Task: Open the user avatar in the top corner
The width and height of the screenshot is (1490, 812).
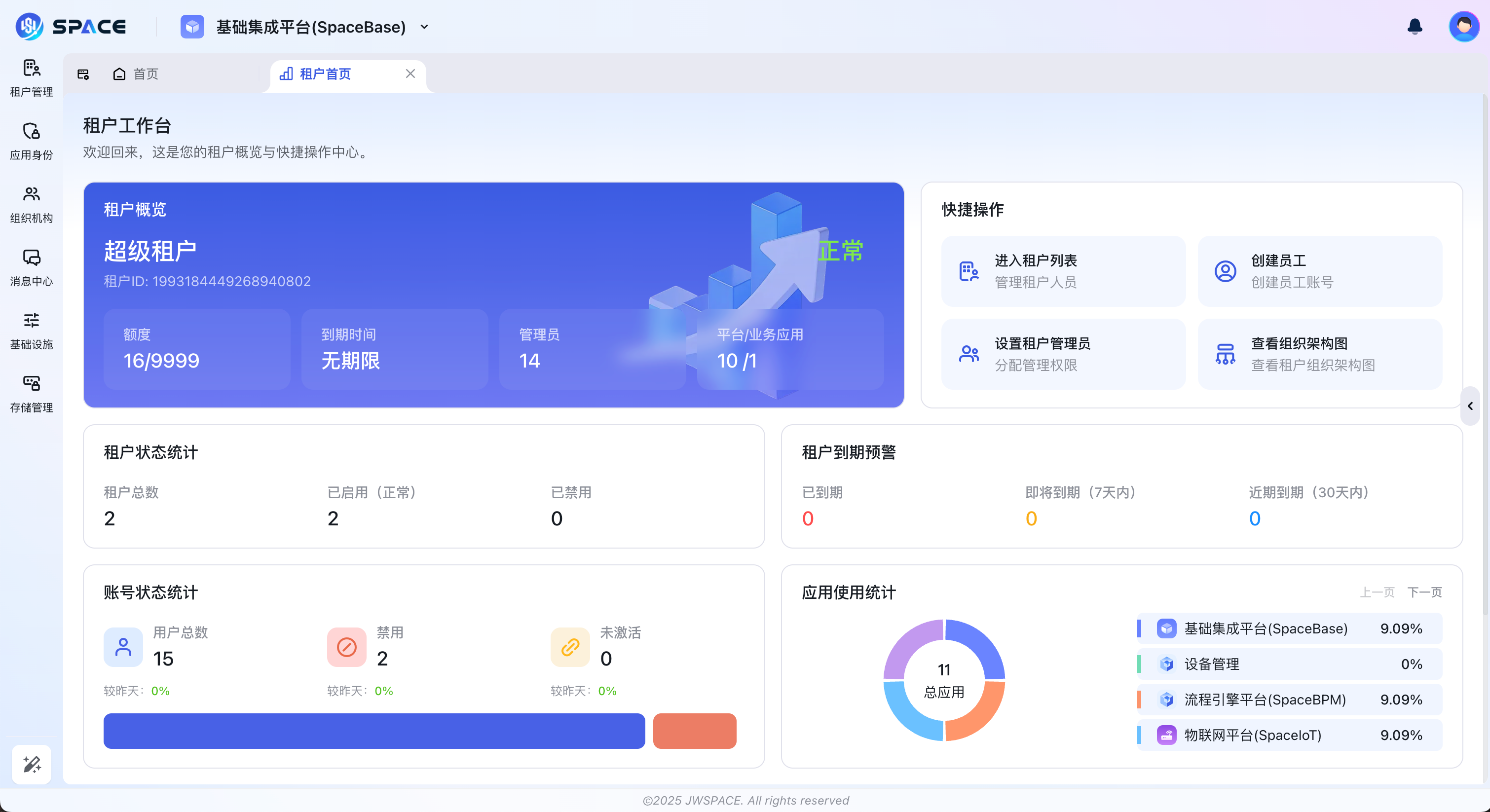Action: (1464, 26)
